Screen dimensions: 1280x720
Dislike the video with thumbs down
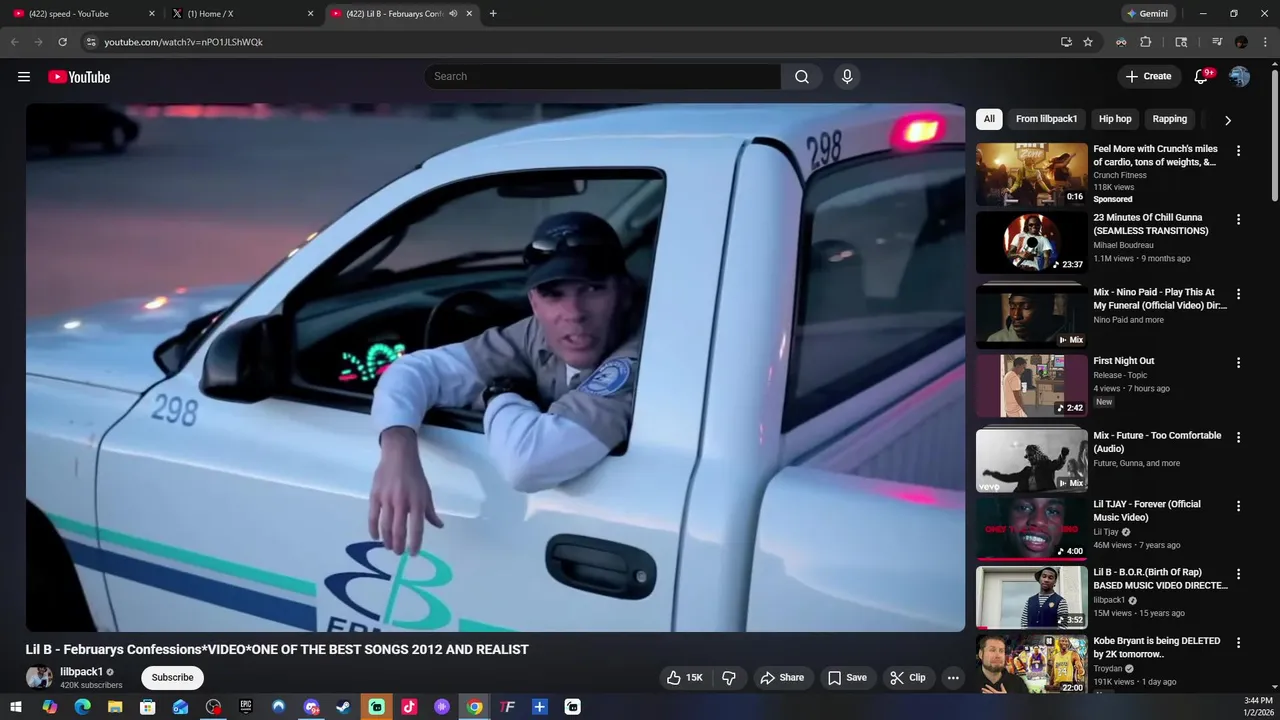[729, 678]
